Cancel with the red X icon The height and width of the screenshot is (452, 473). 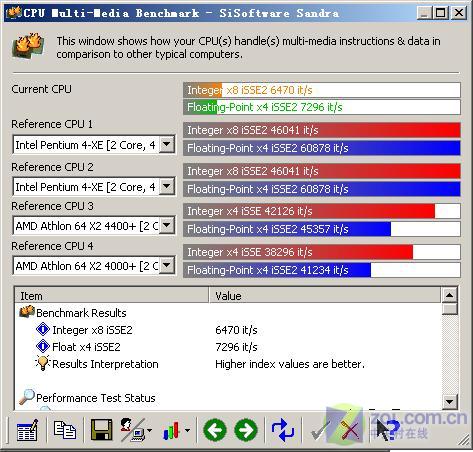(349, 430)
